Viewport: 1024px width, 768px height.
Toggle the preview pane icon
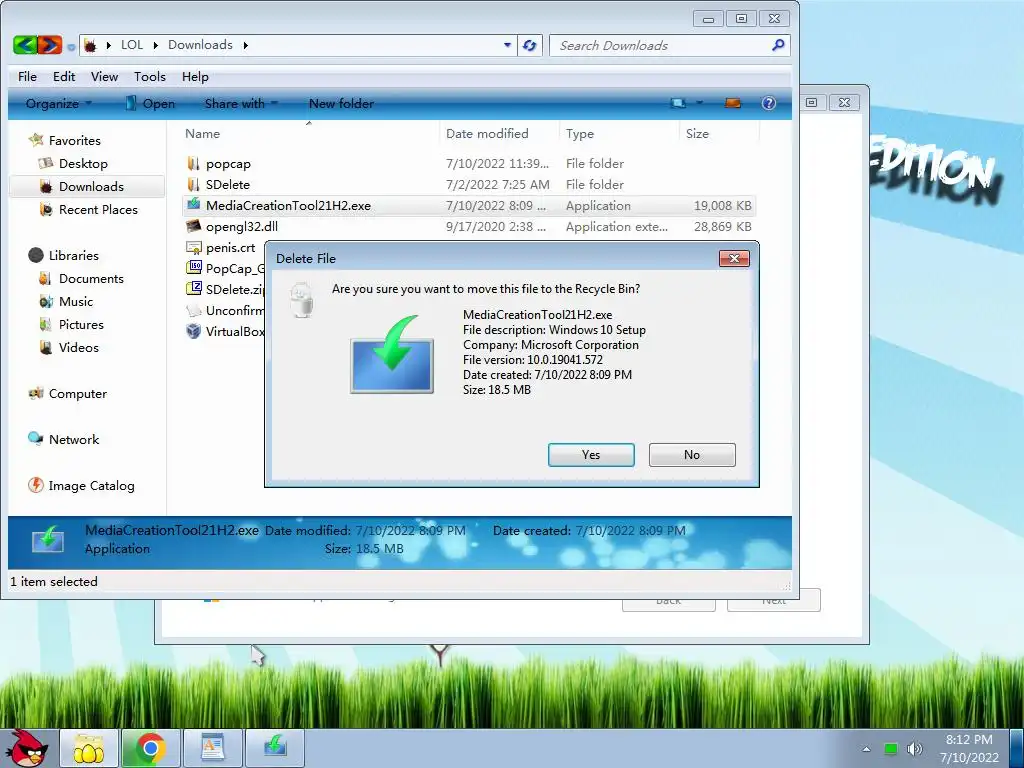pyautogui.click(x=733, y=103)
